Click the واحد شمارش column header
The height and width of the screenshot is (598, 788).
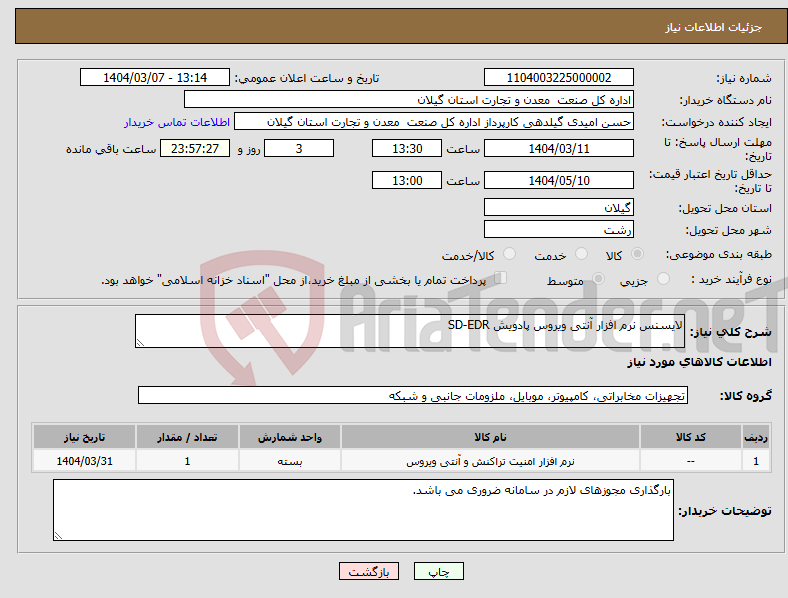click(290, 437)
